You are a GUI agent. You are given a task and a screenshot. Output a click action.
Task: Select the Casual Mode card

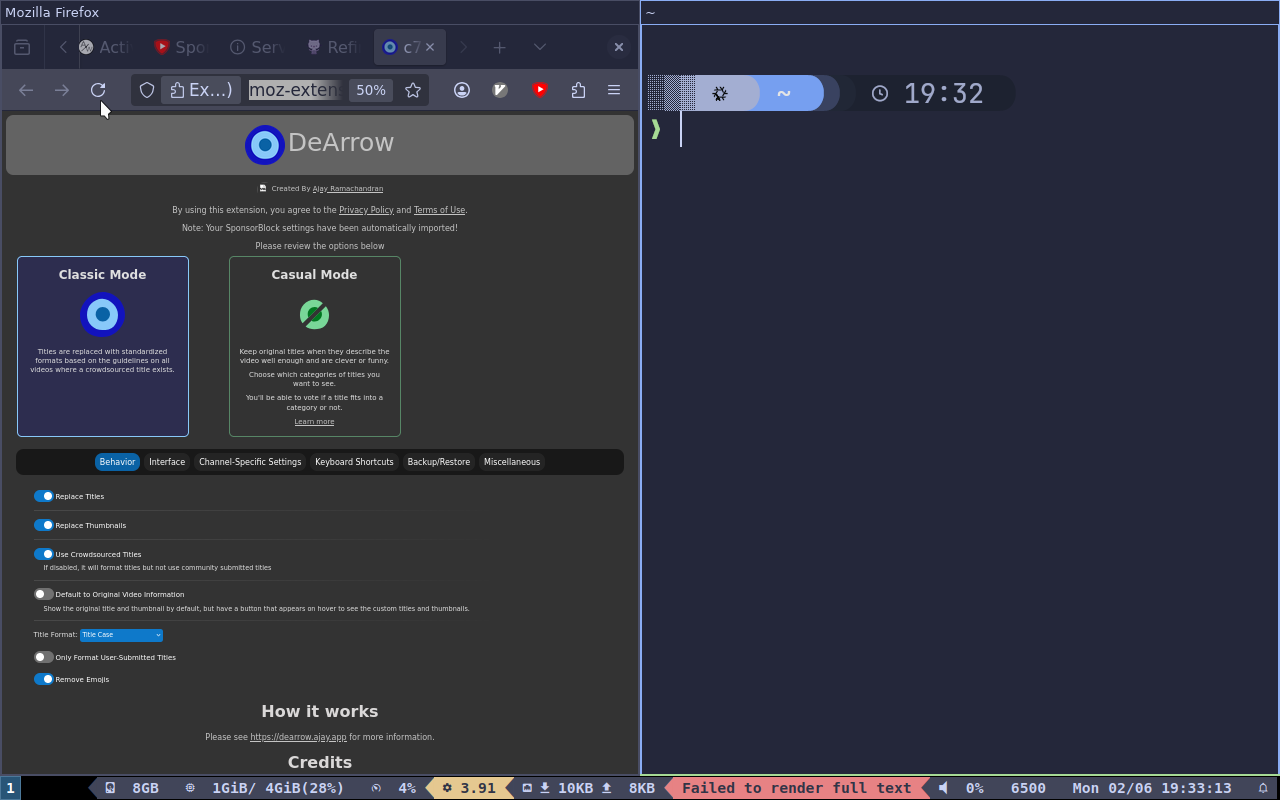(x=315, y=346)
